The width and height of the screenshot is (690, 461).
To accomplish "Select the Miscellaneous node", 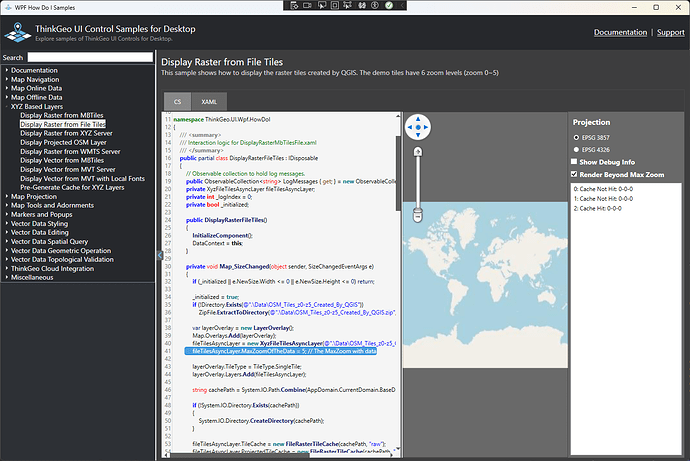I will click(x=32, y=278).
